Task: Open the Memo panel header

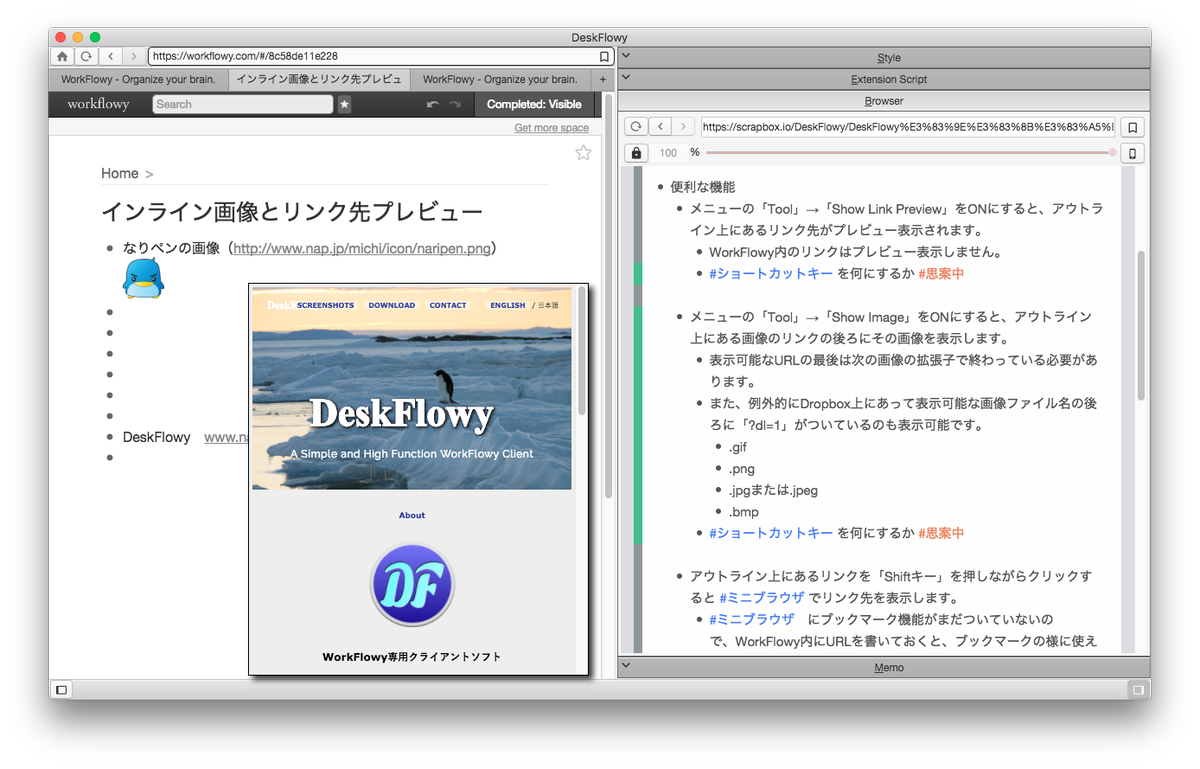Action: [884, 667]
